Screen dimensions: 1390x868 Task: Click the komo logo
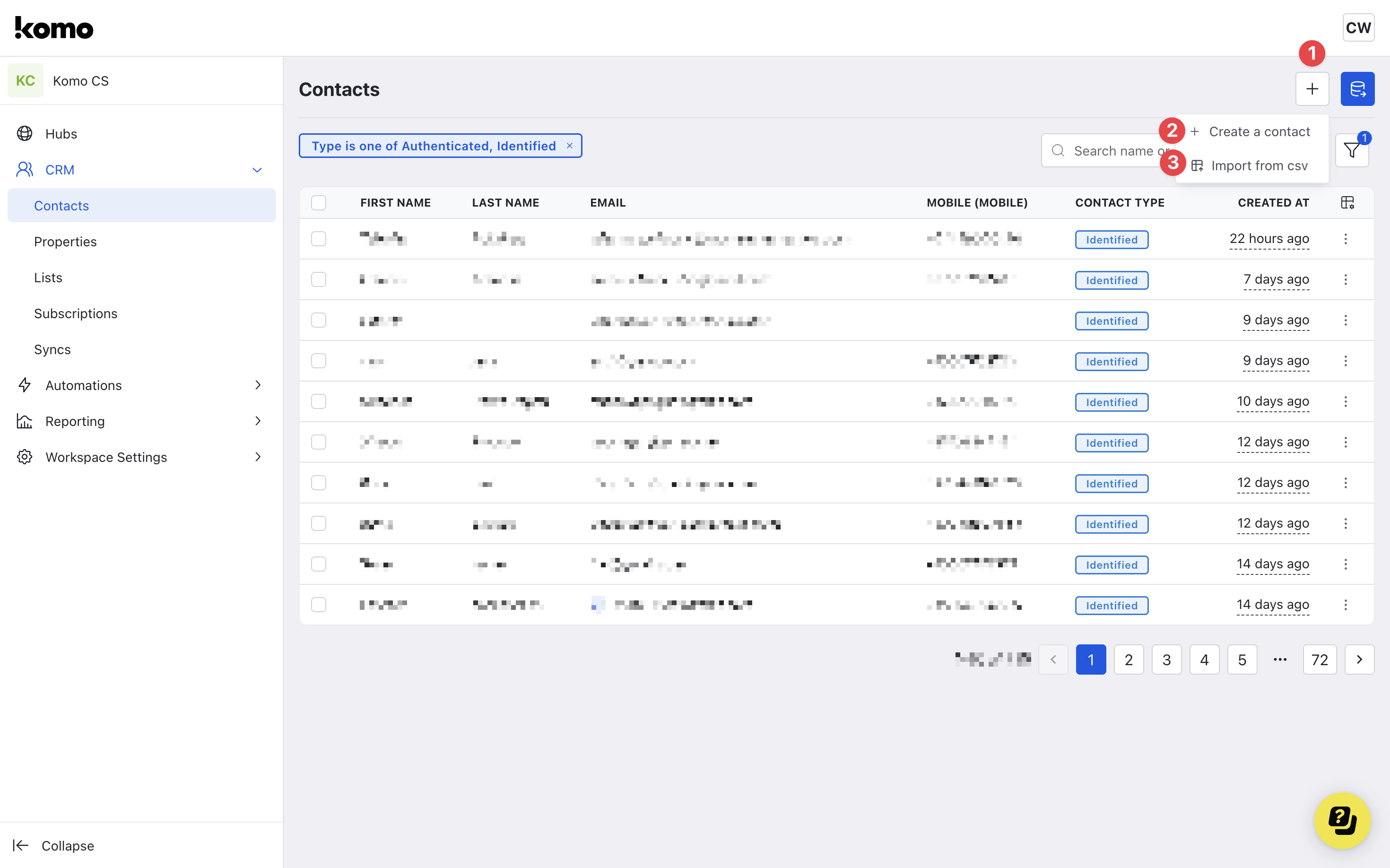(x=54, y=27)
